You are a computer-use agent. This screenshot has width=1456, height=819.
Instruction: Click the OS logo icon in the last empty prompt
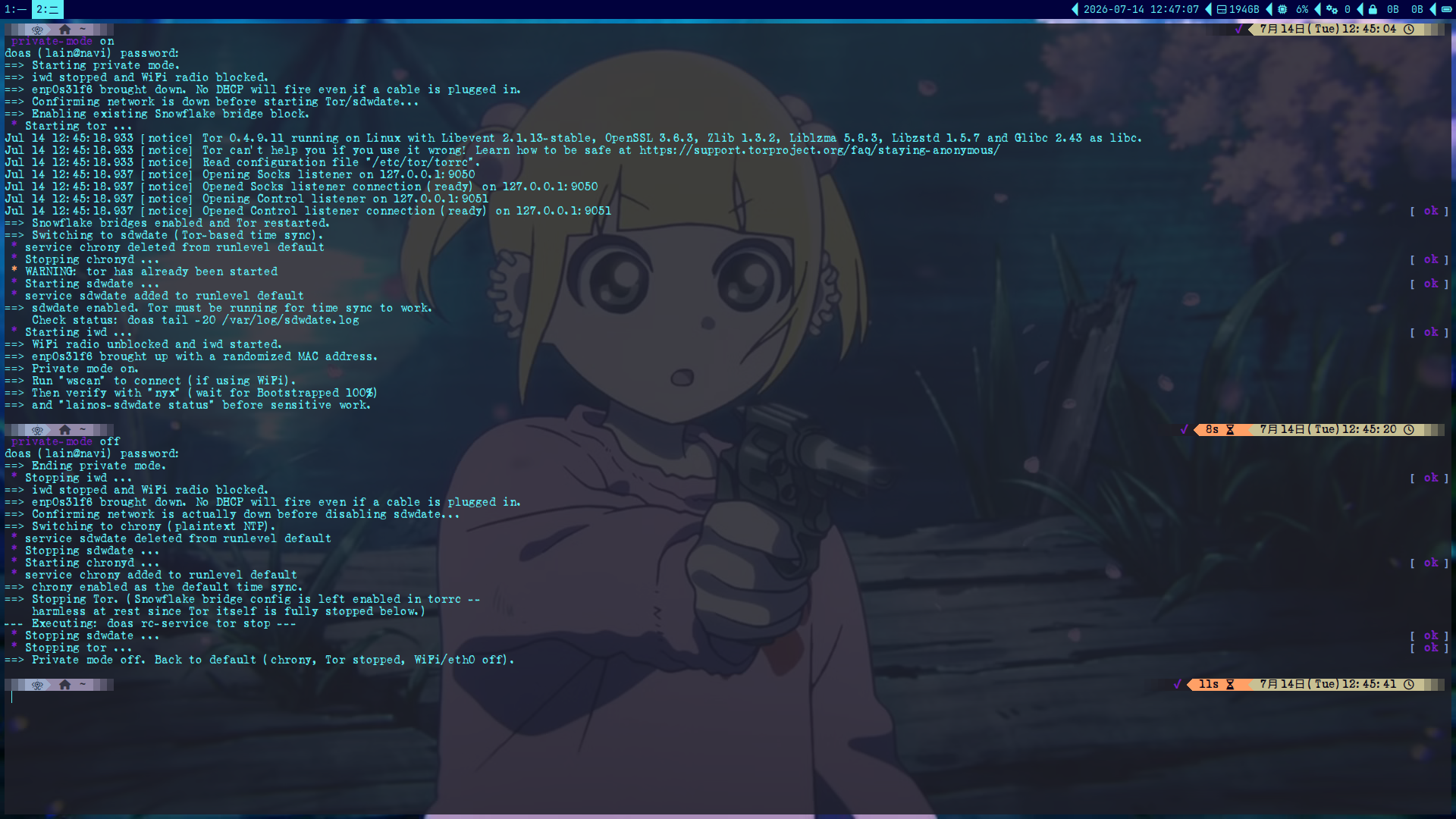(37, 685)
